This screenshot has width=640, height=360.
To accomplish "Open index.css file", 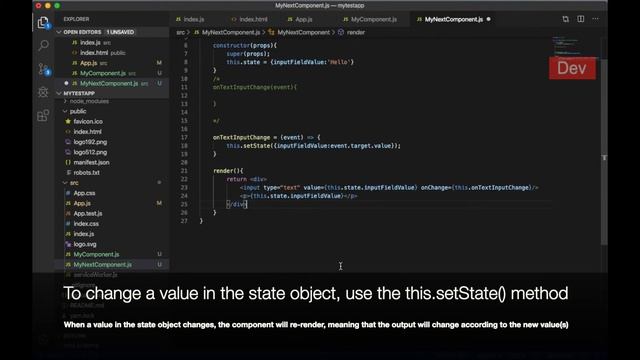I will pos(86,224).
